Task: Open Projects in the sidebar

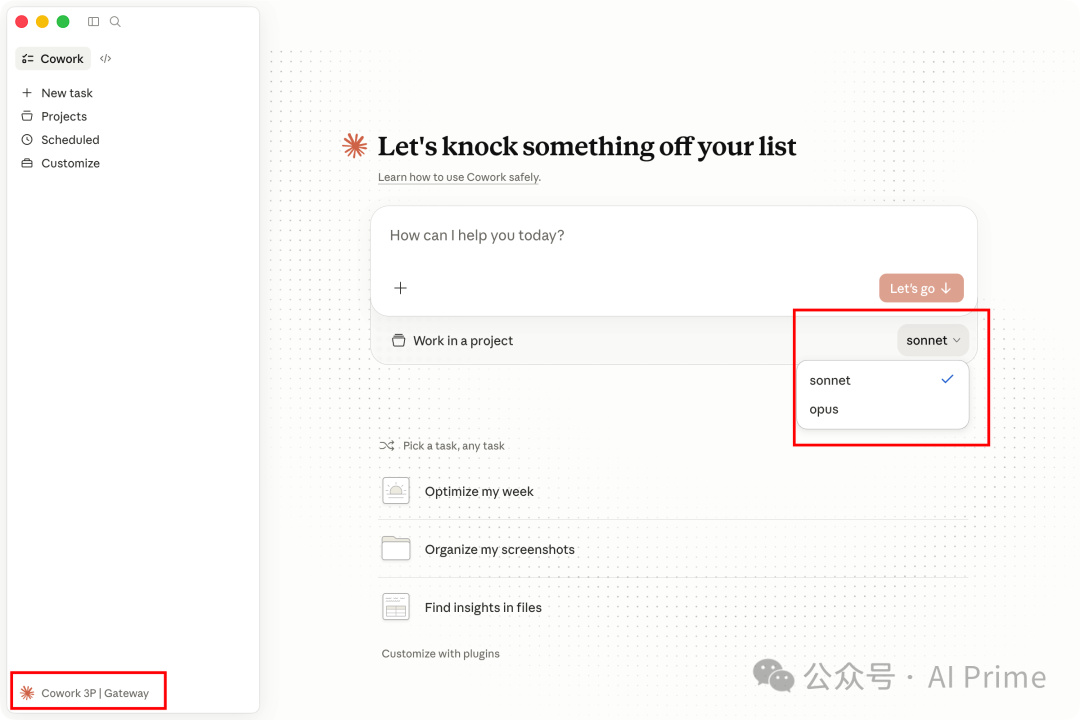Action: click(63, 116)
